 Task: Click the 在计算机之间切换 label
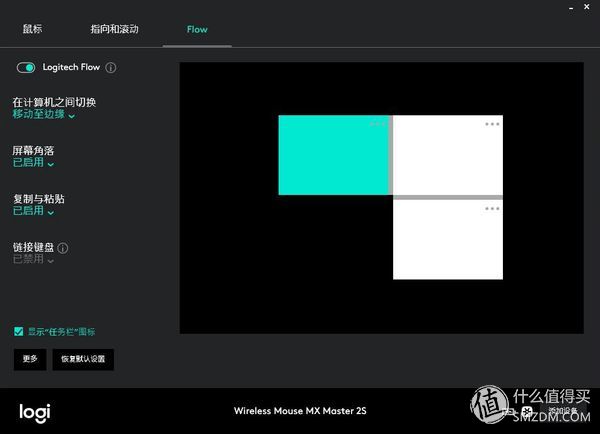(54, 102)
